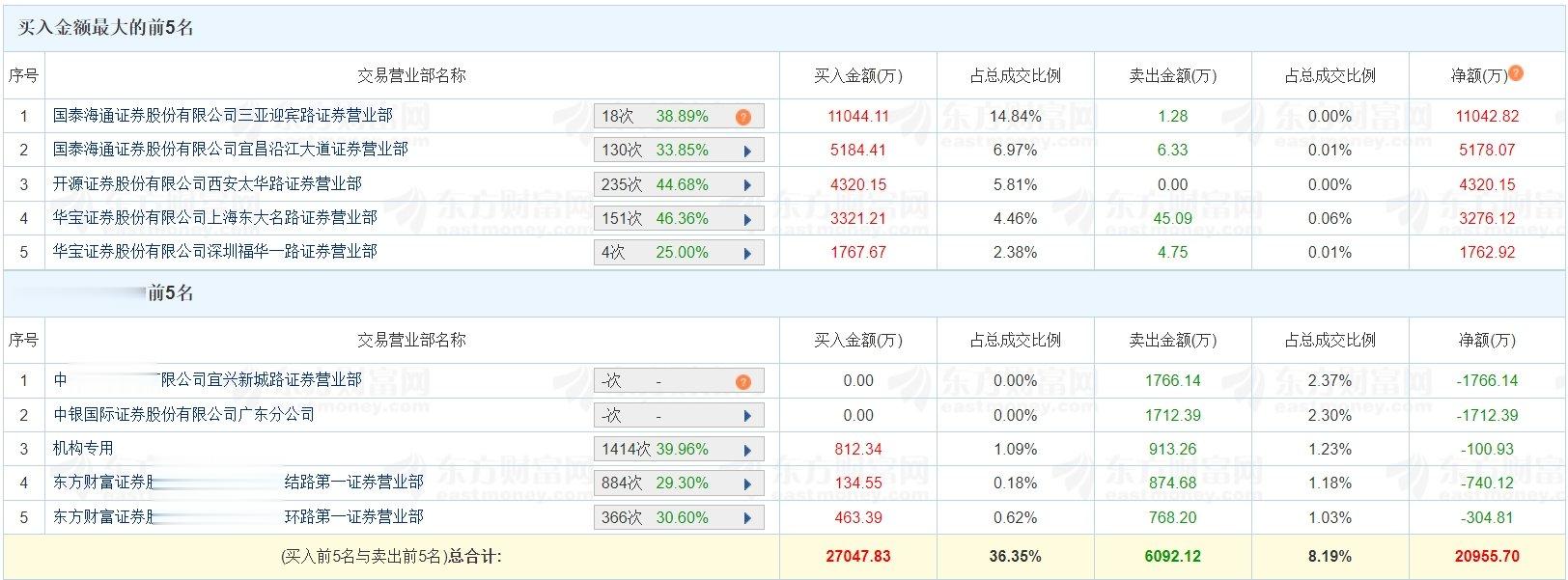
Task: Click the orange help icon beside 净额(万) header
Action: coord(1516,72)
